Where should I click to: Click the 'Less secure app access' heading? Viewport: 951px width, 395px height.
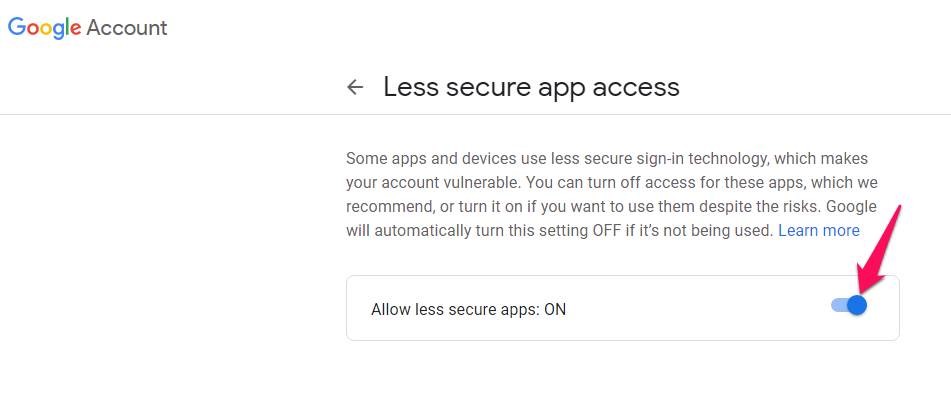click(531, 87)
